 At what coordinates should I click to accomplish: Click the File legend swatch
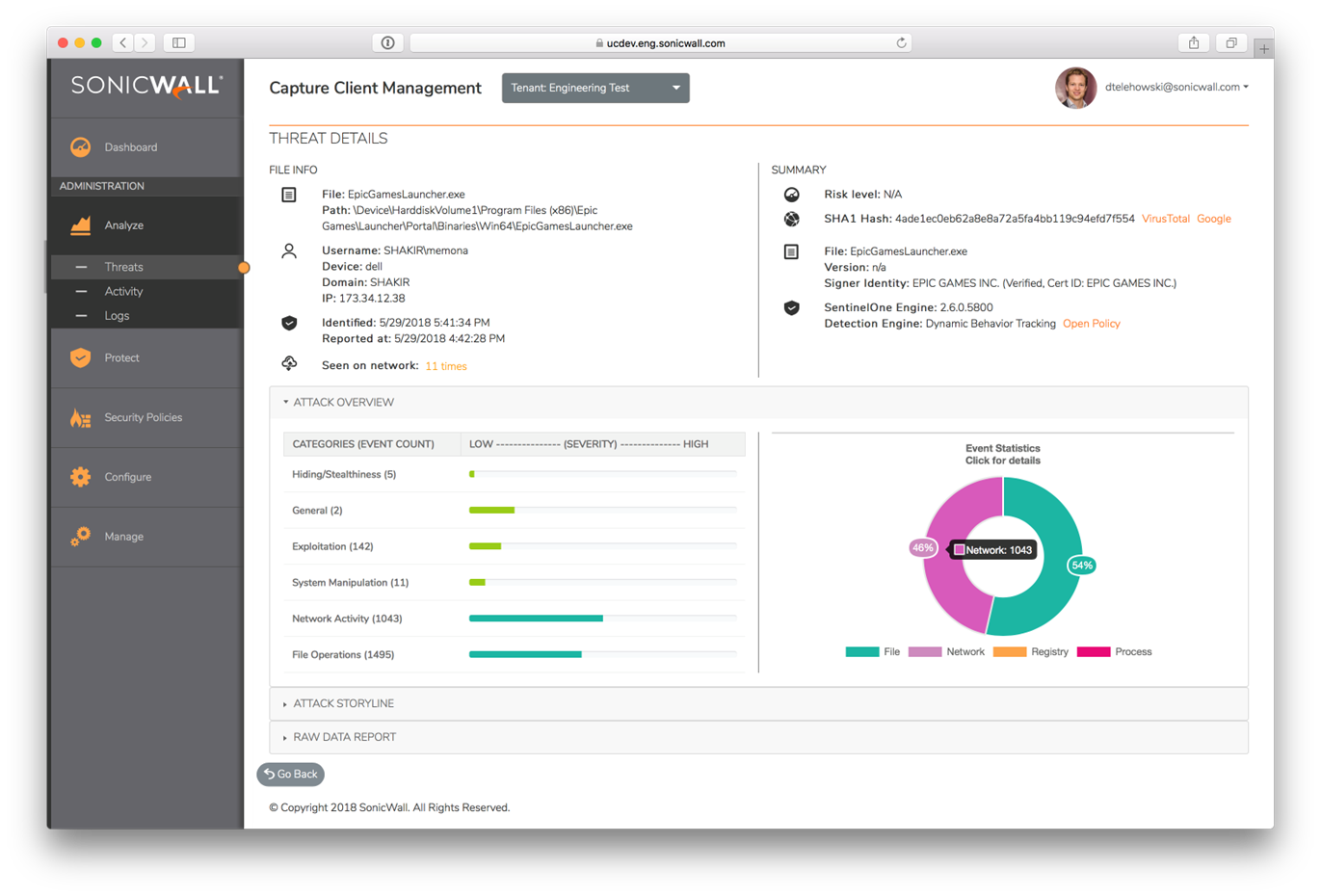861,652
